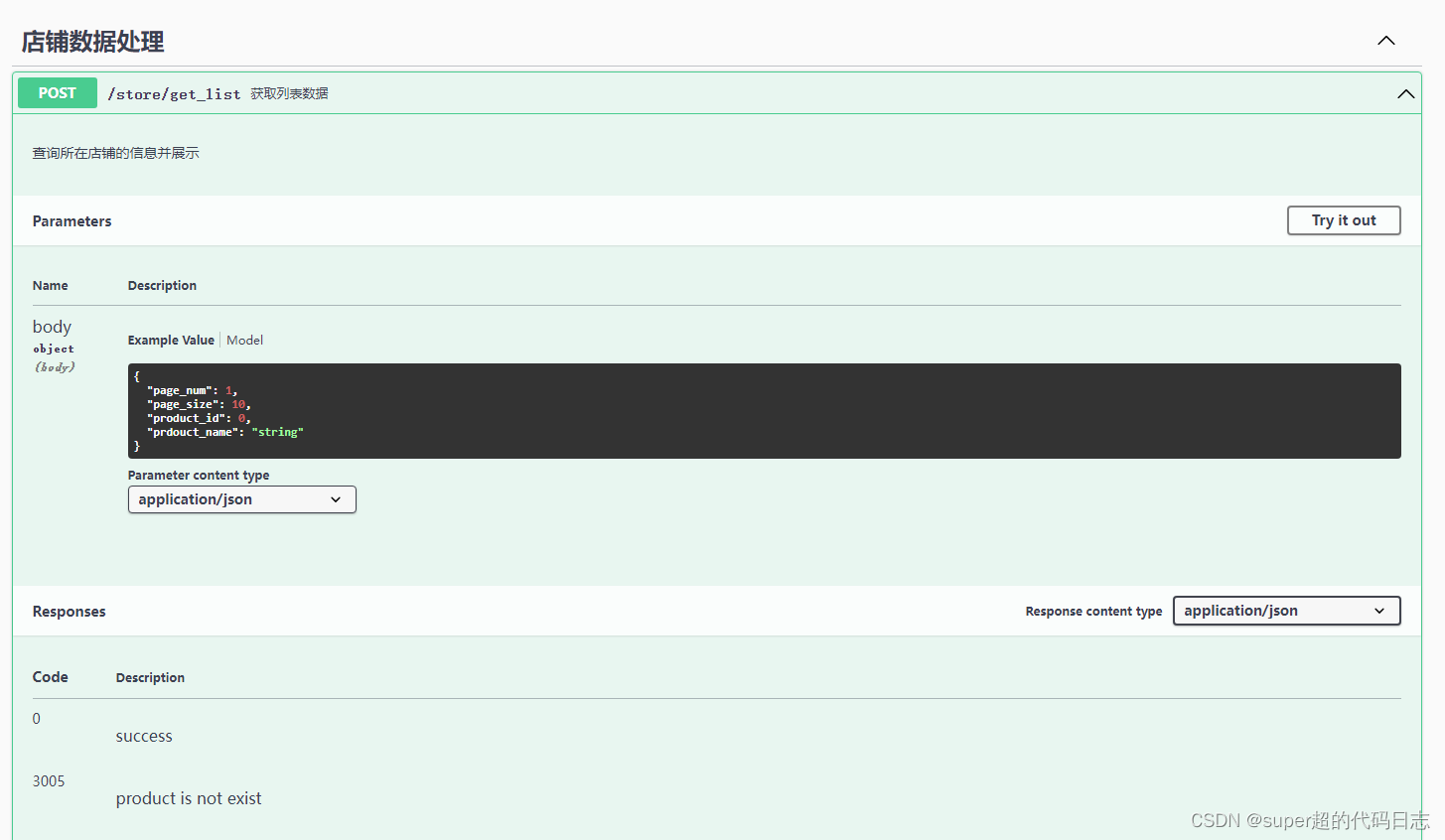The width and height of the screenshot is (1445, 840).
Task: Click the green POST method badge
Action: (58, 92)
